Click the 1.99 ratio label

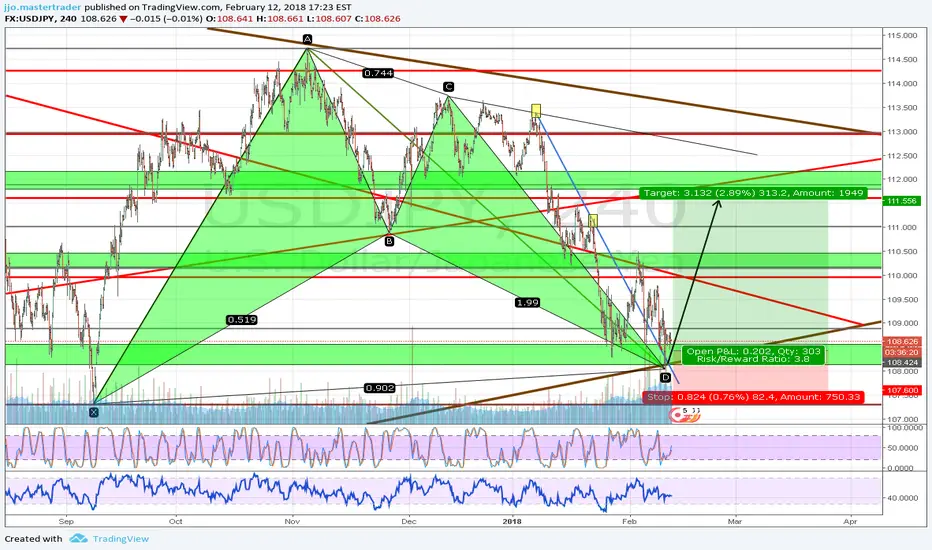click(x=527, y=303)
